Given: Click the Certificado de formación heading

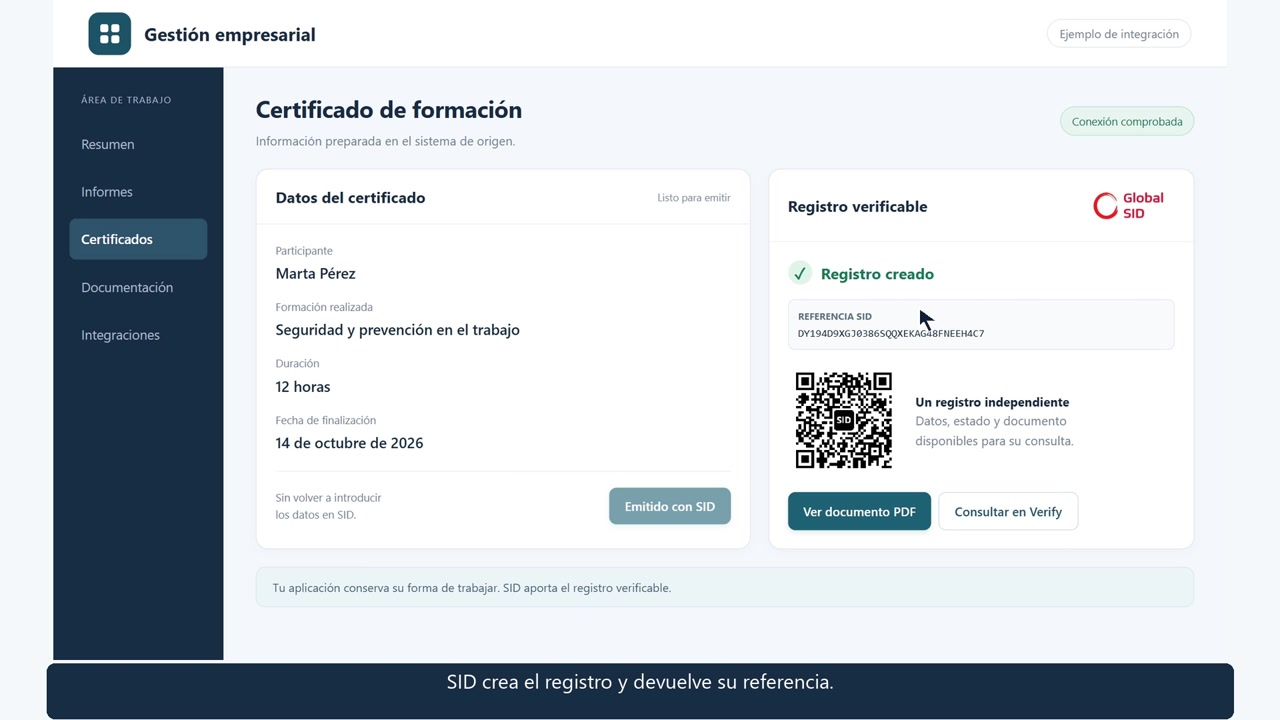Looking at the screenshot, I should pyautogui.click(x=389, y=110).
